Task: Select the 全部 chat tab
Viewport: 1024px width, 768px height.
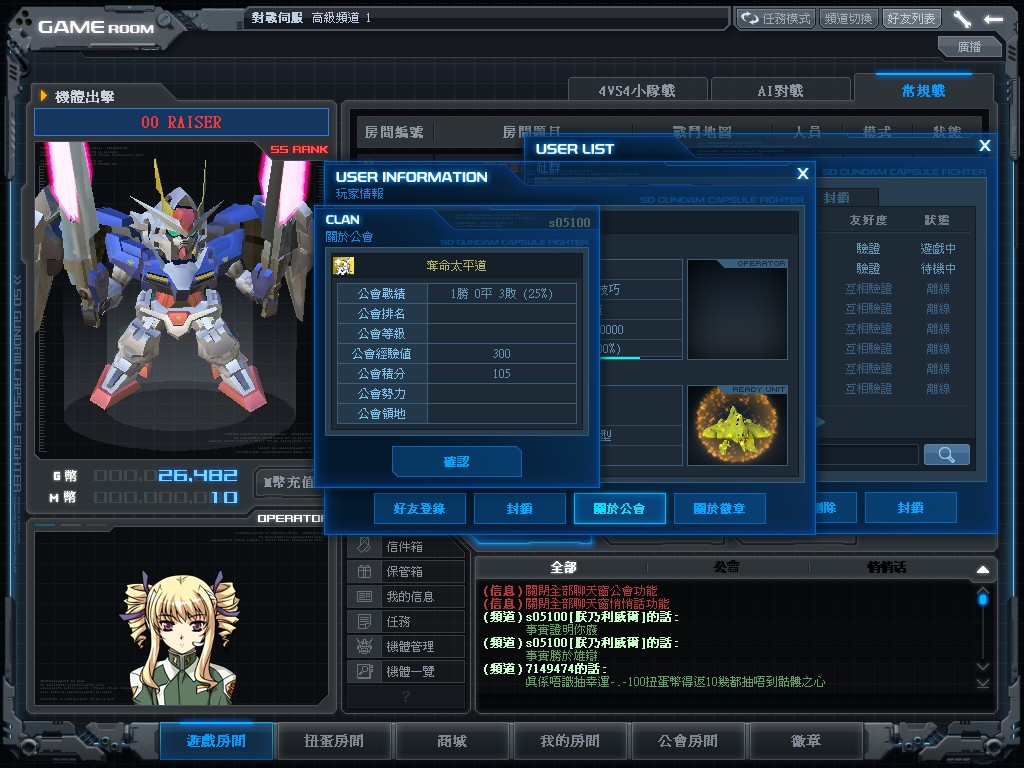Action: pos(563,568)
